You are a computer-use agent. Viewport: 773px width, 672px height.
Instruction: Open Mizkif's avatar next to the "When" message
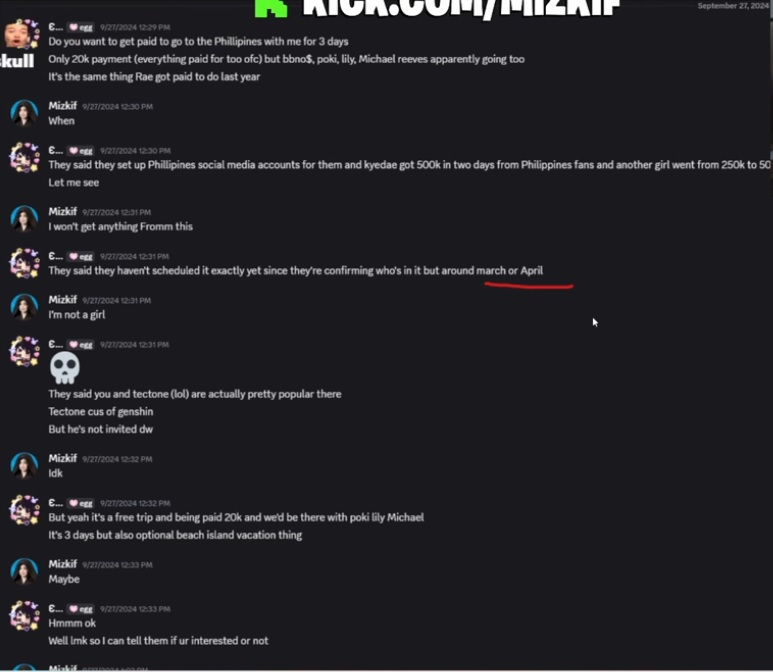[24, 113]
